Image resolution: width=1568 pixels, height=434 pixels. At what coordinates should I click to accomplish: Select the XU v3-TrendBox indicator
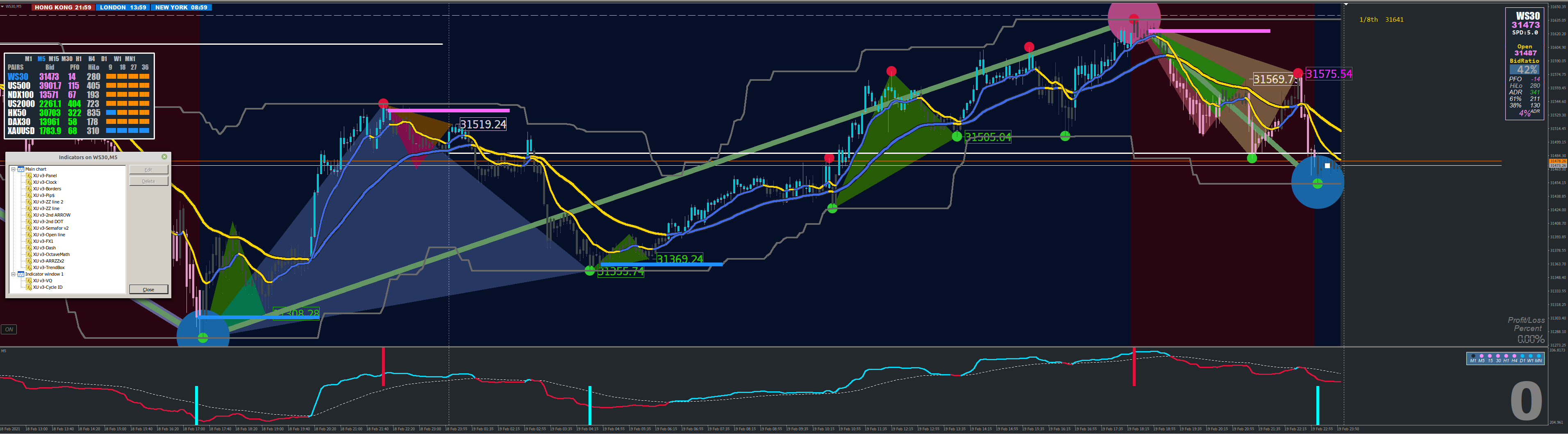(45, 267)
